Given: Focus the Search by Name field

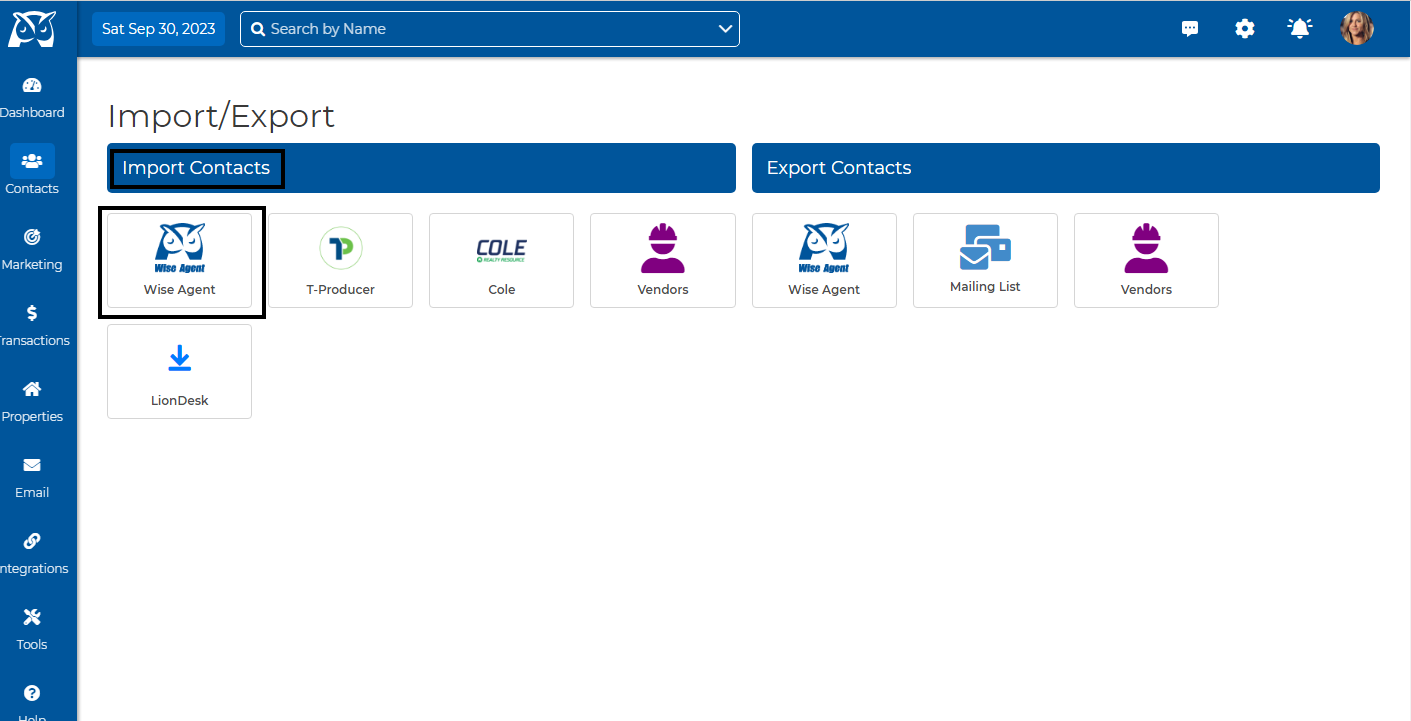Looking at the screenshot, I should [x=490, y=29].
